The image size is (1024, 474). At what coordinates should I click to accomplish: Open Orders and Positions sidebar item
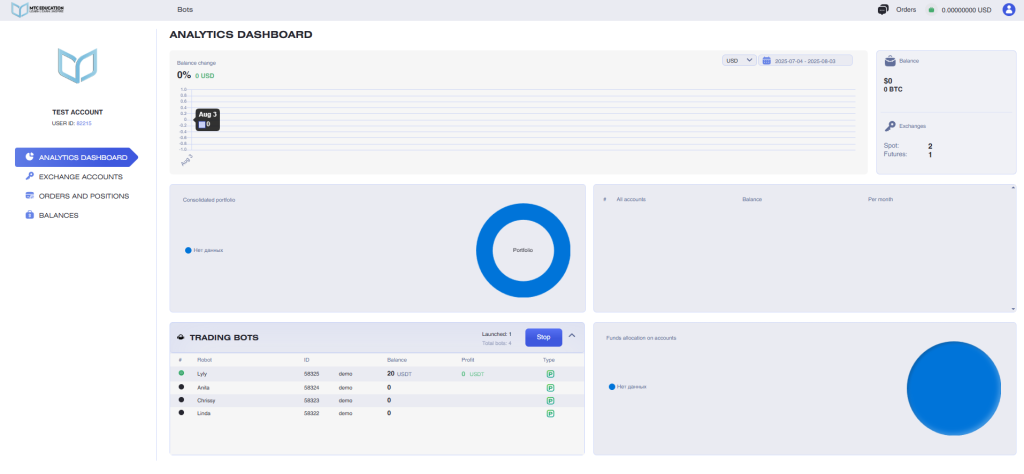coord(83,196)
